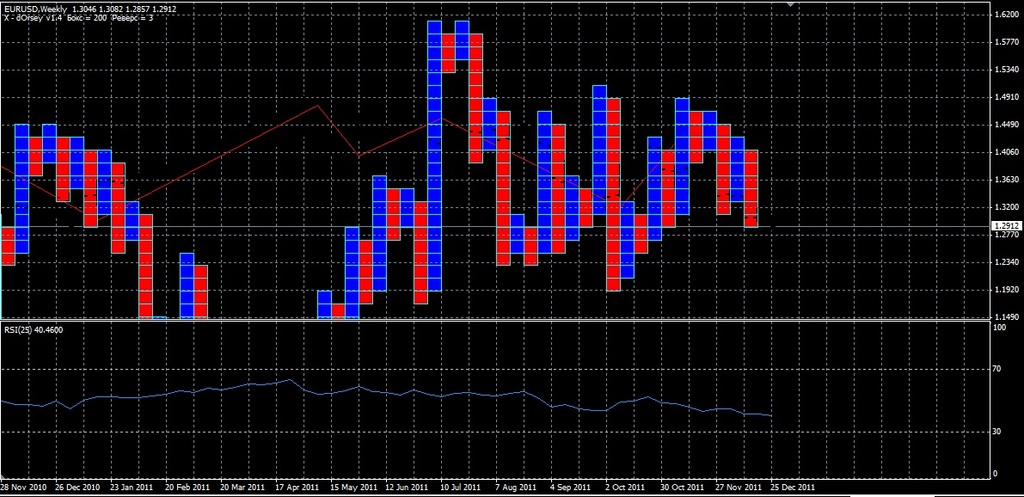Click the 1.1920 price axis value

1006,290
